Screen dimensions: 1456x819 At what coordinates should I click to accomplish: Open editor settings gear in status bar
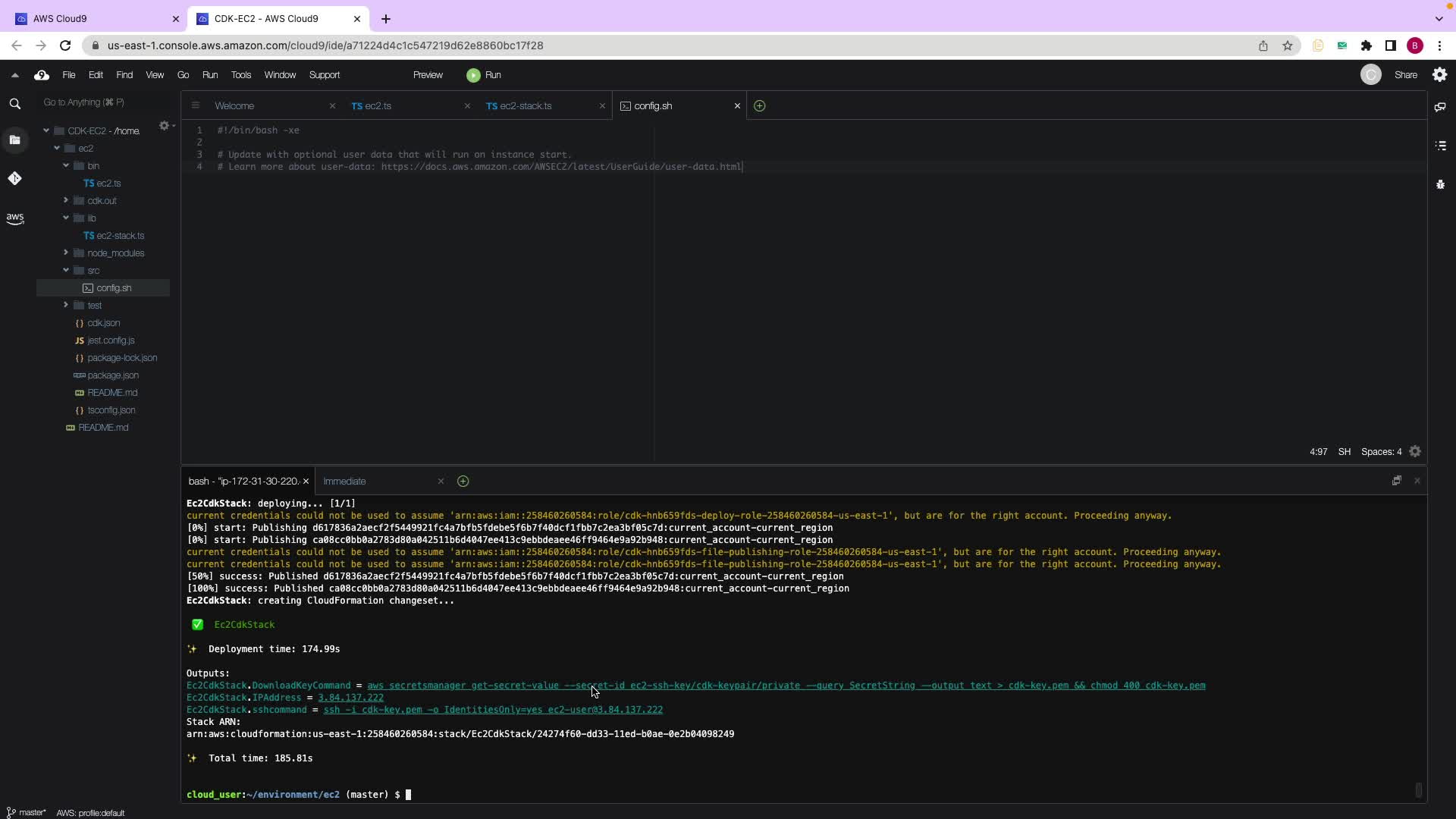tap(1415, 452)
